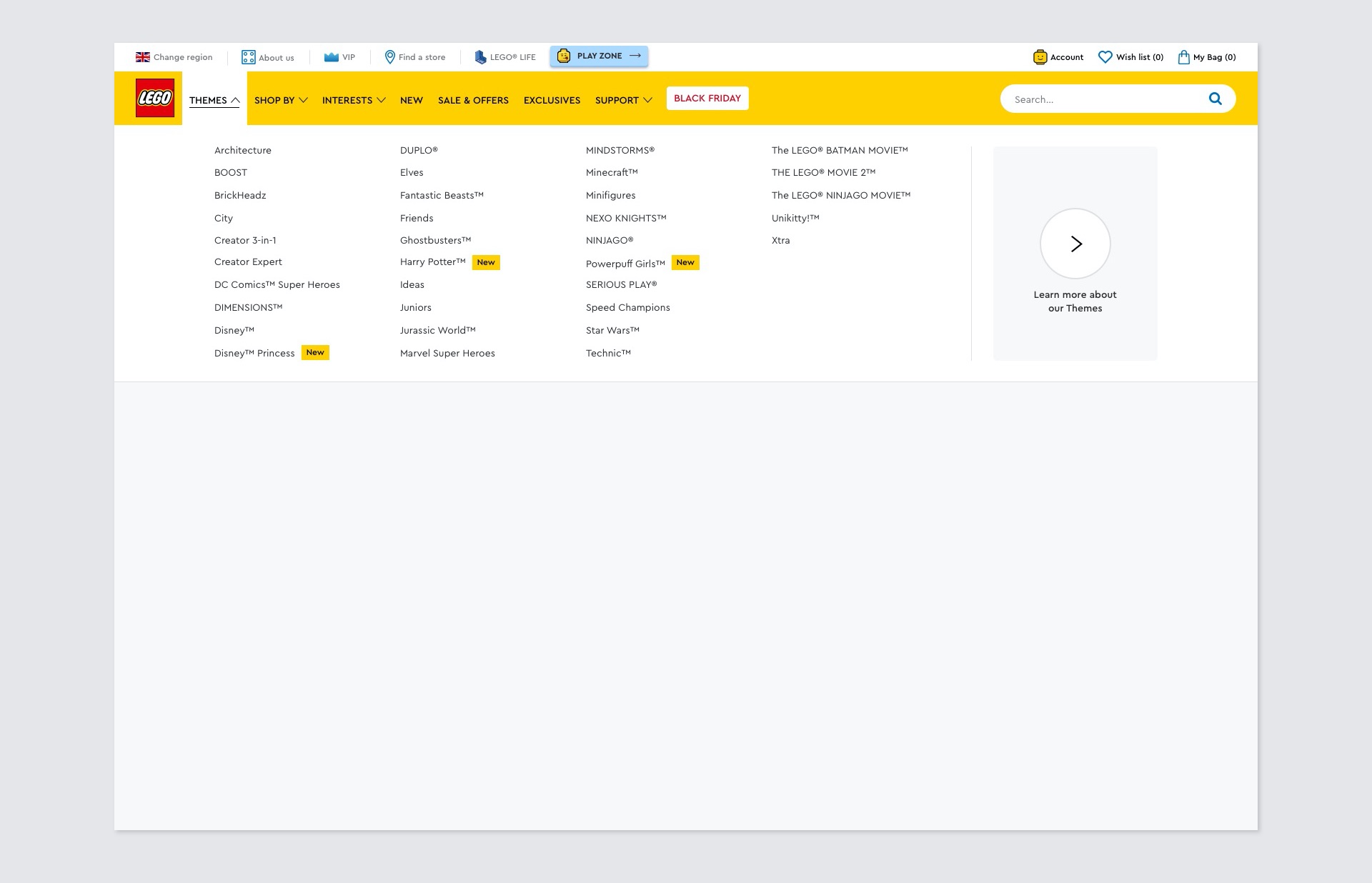The width and height of the screenshot is (1372, 883).
Task: Click the New badge beside Powerpuff Girls
Action: pyautogui.click(x=685, y=263)
